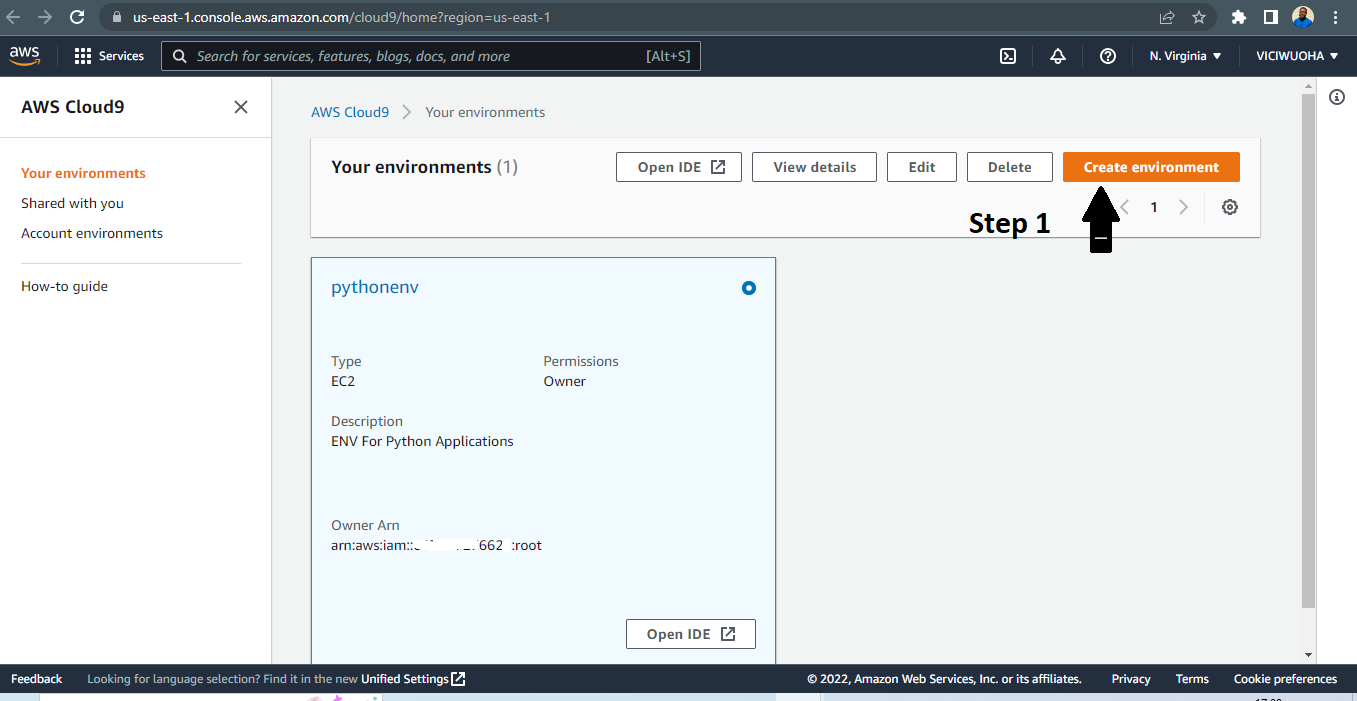Image resolution: width=1357 pixels, height=701 pixels.
Task: Click the Create environment button
Action: tap(1151, 167)
